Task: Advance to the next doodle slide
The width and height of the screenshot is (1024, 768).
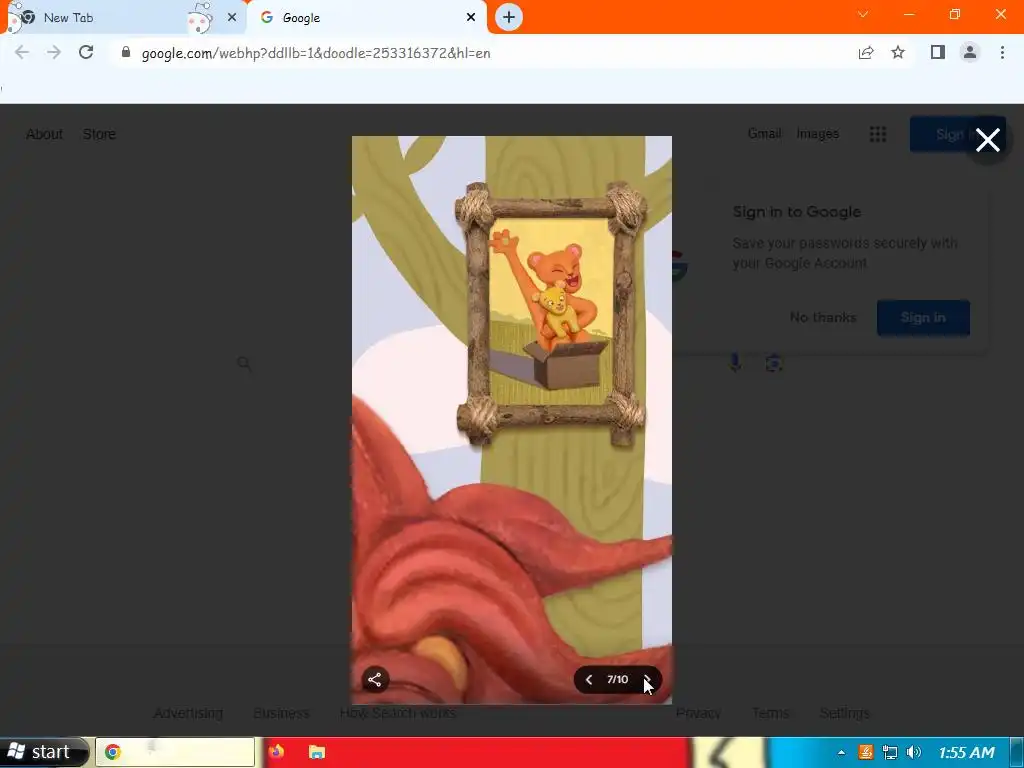Action: point(647,680)
